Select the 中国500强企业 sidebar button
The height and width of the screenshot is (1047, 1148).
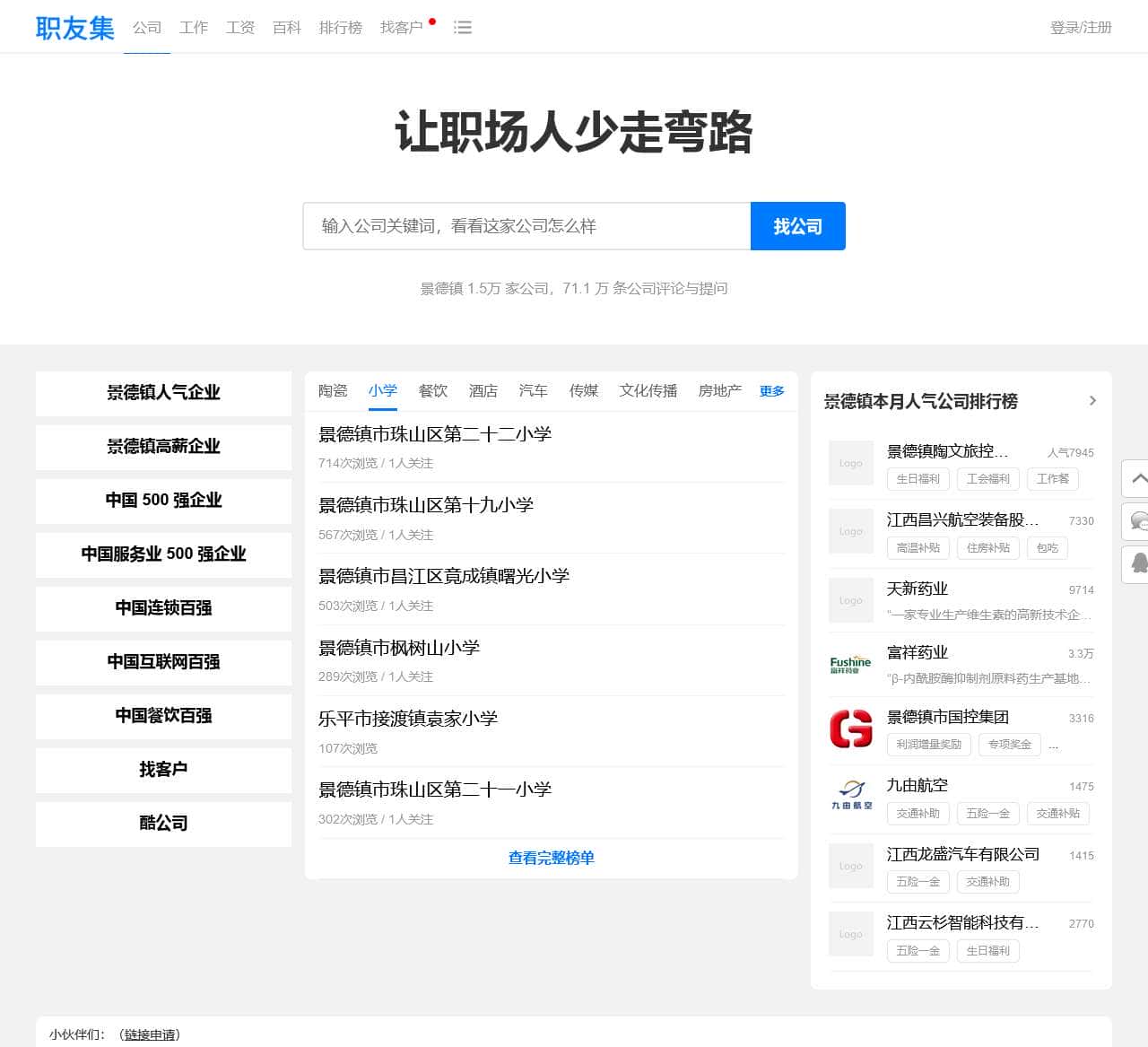coord(163,501)
